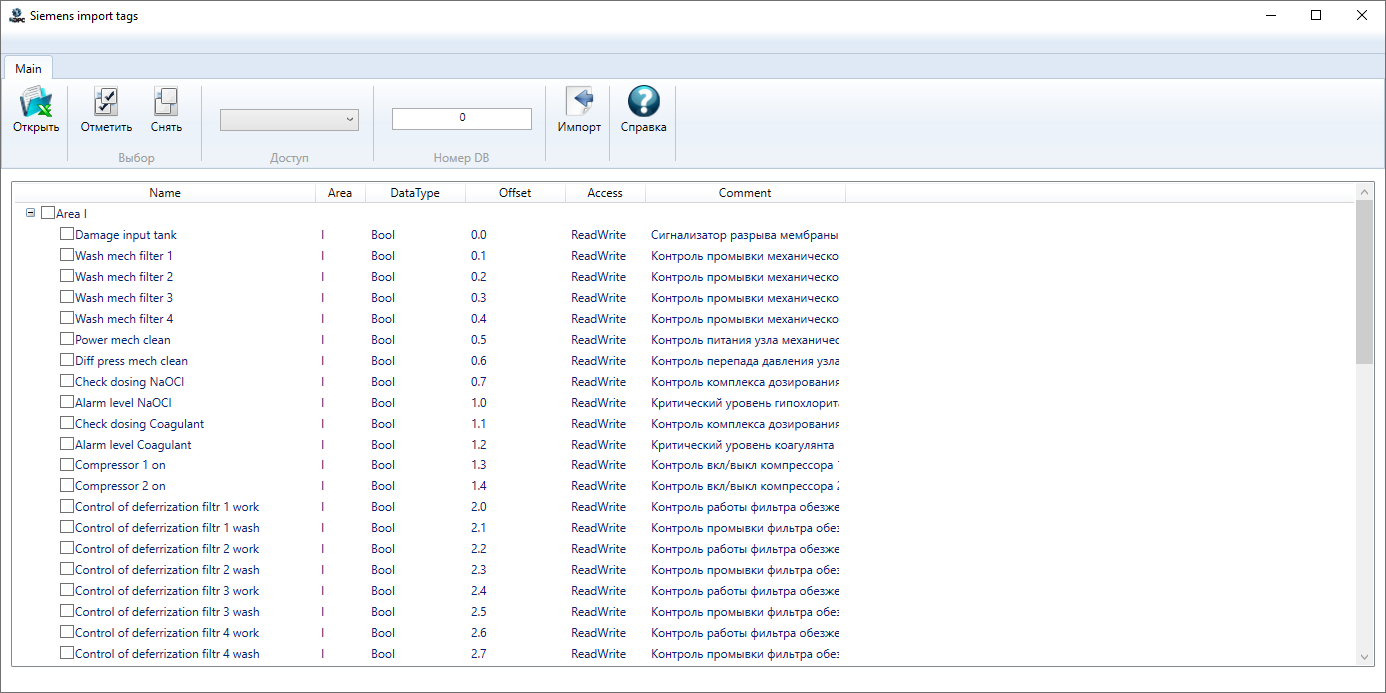Click offset value 1.0
Image resolution: width=1386 pixels, height=693 pixels.
479,403
